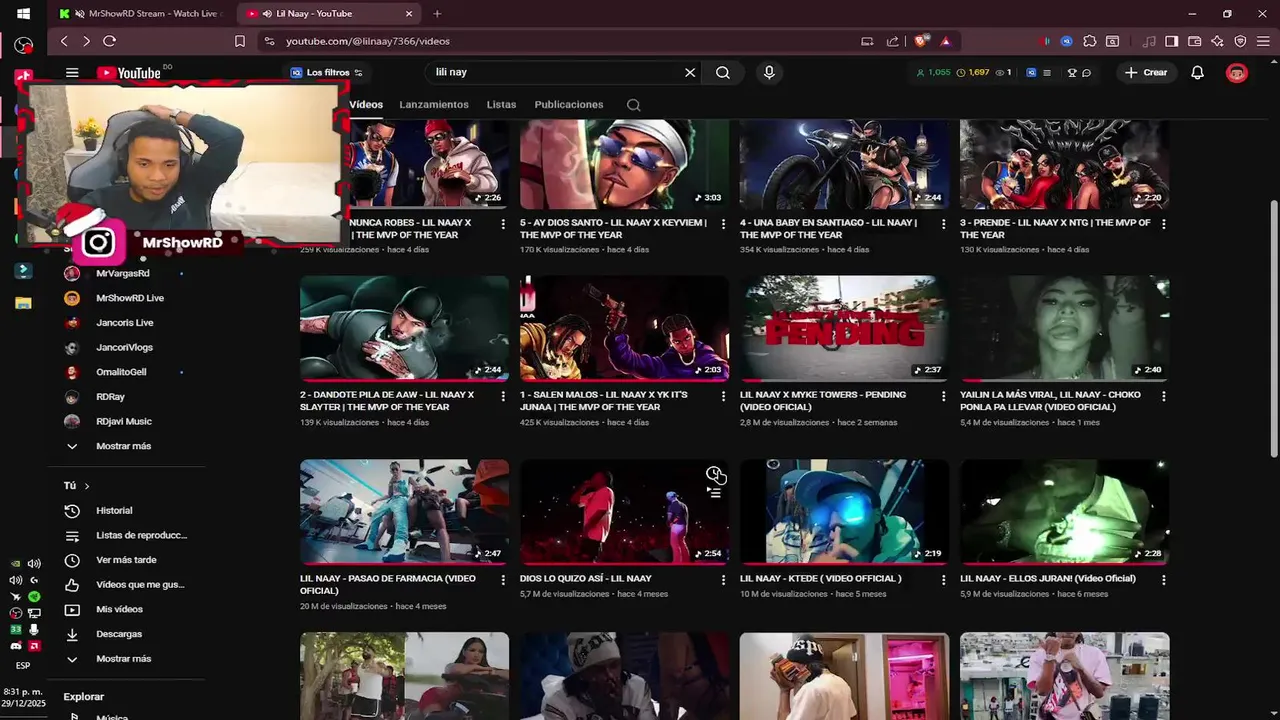Submit the search with magnifier button
1280x720 pixels.
point(723,72)
